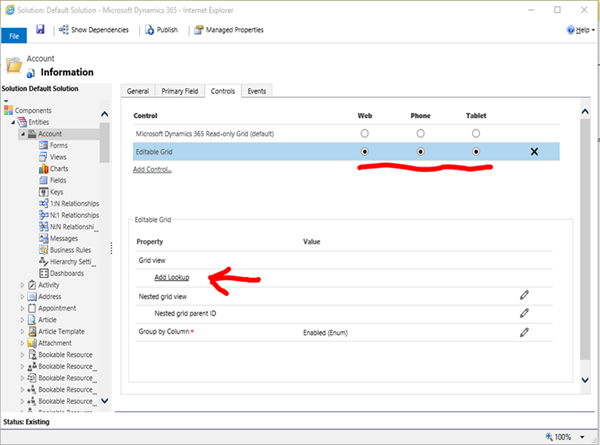Viewport: 600px width, 445px height.
Task: Remove Editable Grid control with X icon
Action: pos(533,151)
